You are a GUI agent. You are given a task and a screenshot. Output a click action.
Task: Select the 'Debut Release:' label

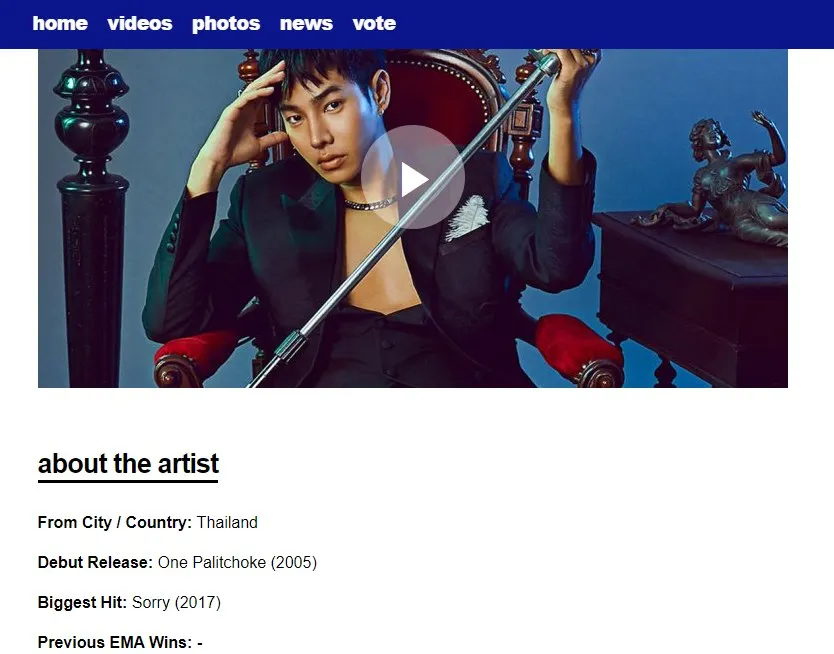click(x=95, y=562)
